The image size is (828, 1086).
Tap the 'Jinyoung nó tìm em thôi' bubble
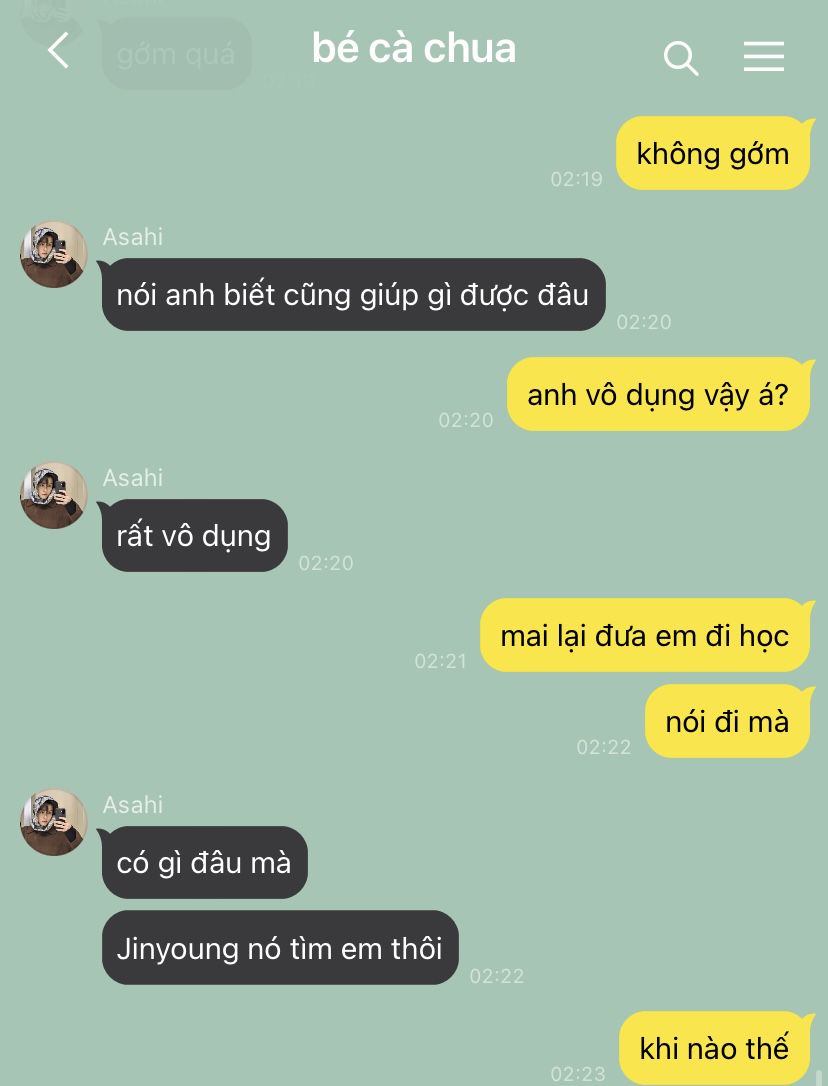[x=280, y=947]
